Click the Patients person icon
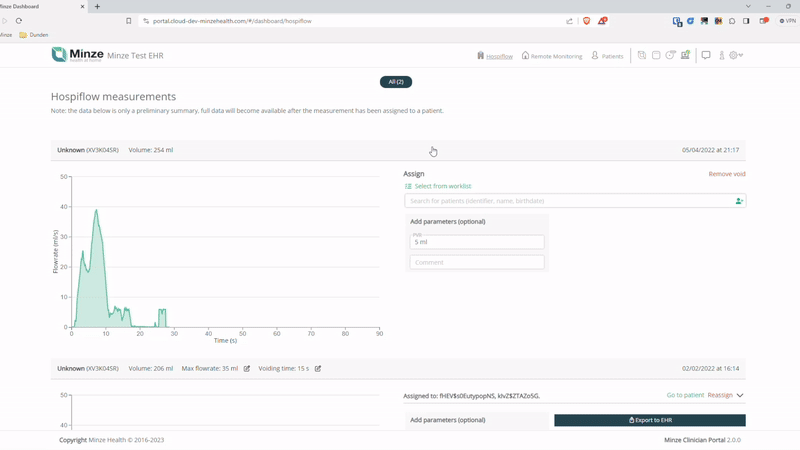 (x=594, y=55)
